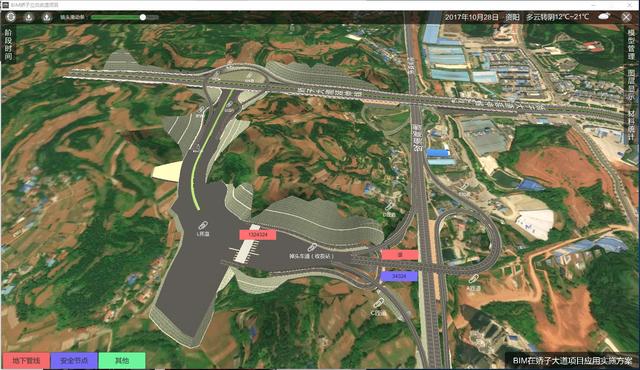Open the 材料统计 side panel tab
This screenshot has width=640, height=370.
(x=631, y=126)
